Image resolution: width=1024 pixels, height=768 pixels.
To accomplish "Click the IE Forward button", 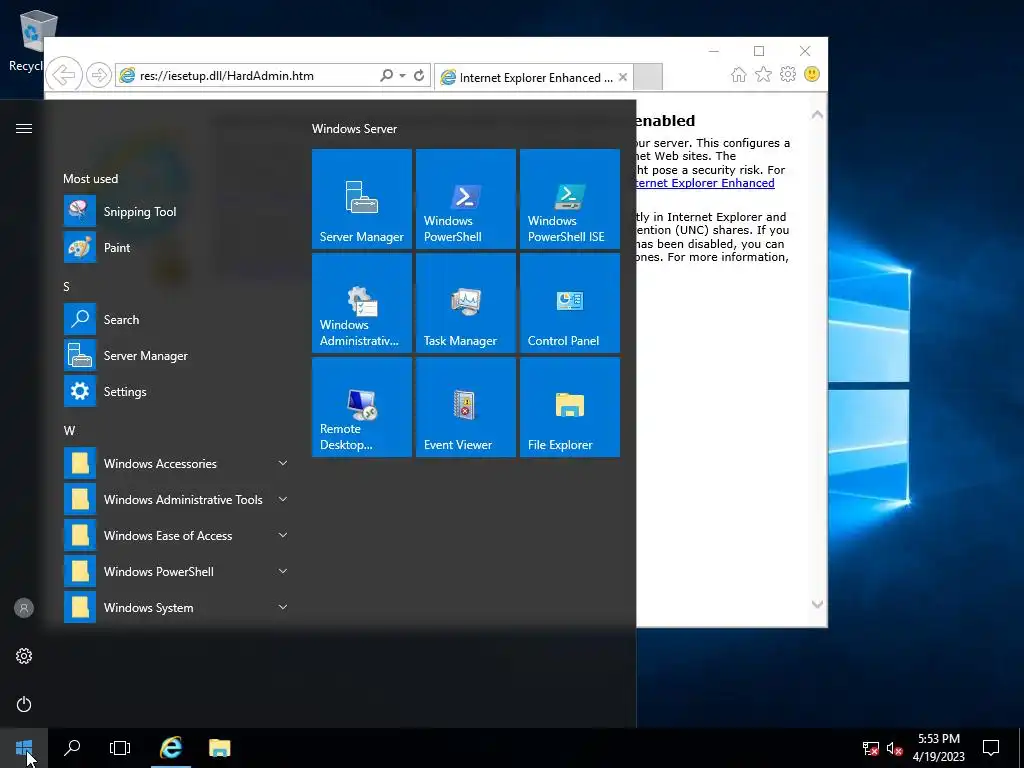I will [x=99, y=75].
